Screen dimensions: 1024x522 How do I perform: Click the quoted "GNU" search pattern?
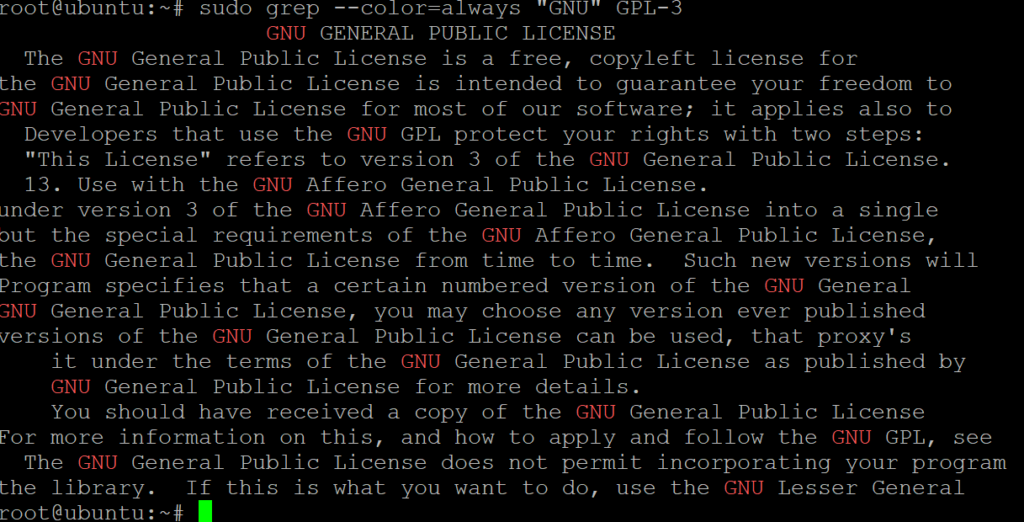point(568,9)
